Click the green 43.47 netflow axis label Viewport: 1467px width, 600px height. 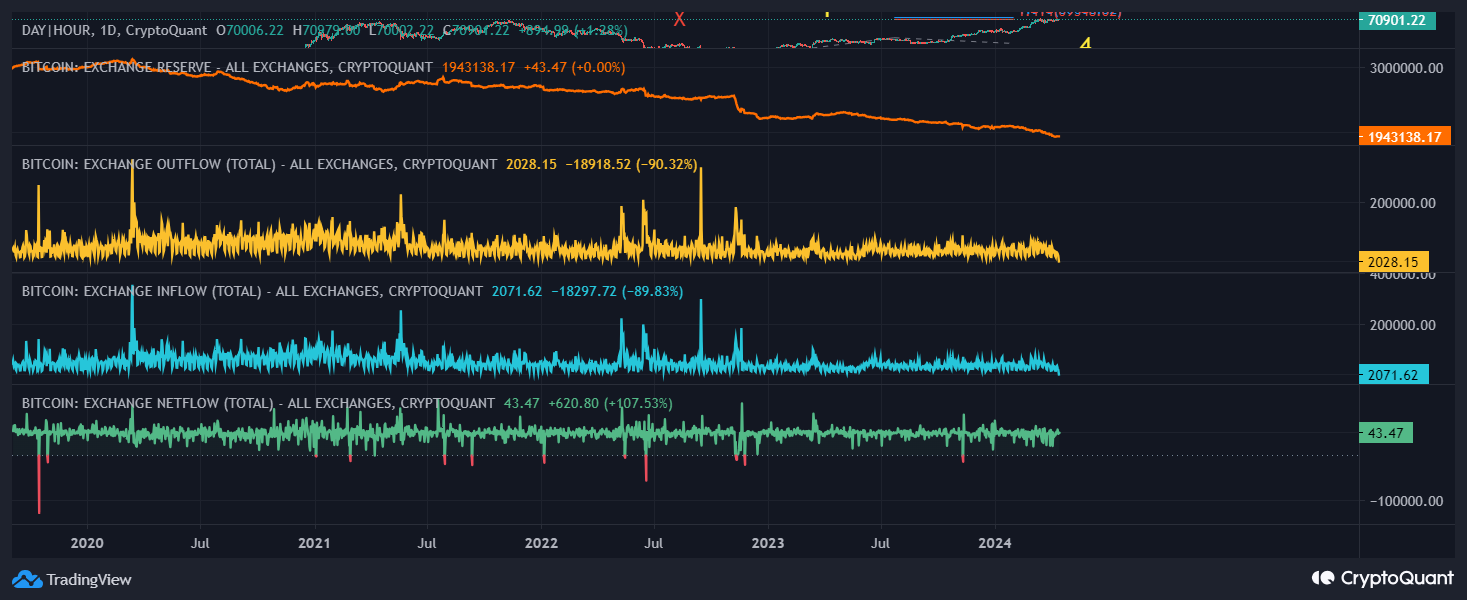tap(1386, 432)
